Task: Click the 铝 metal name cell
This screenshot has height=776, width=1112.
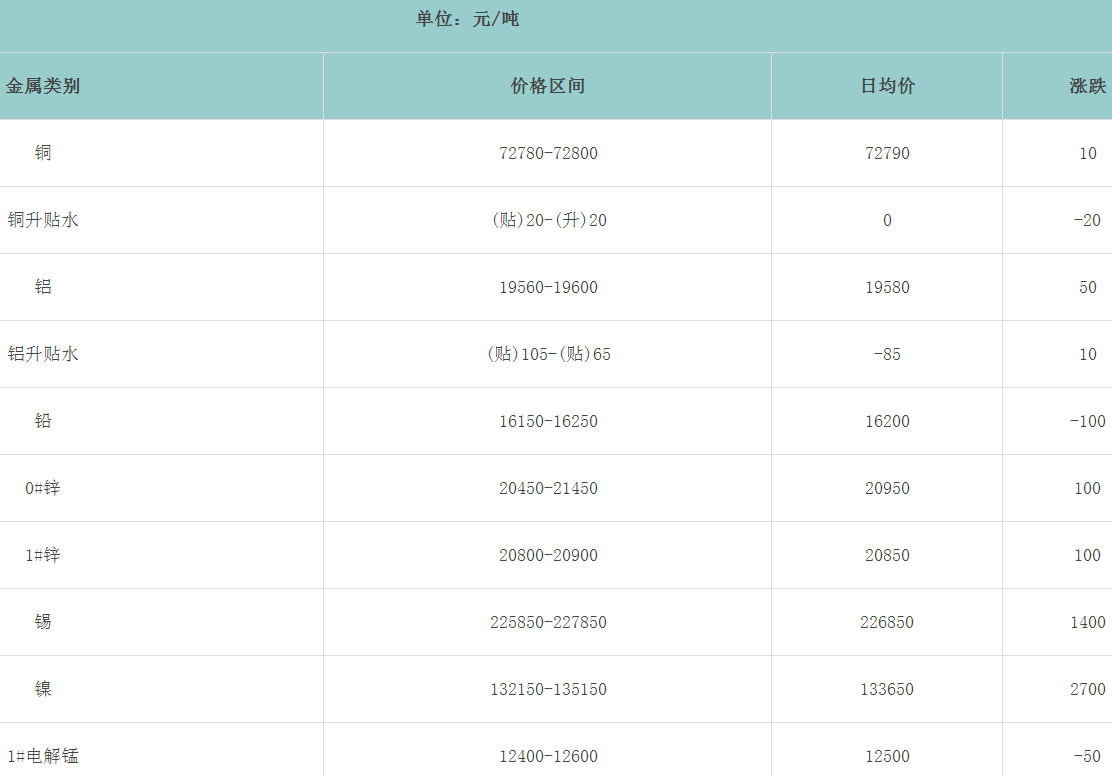Action: (43, 287)
